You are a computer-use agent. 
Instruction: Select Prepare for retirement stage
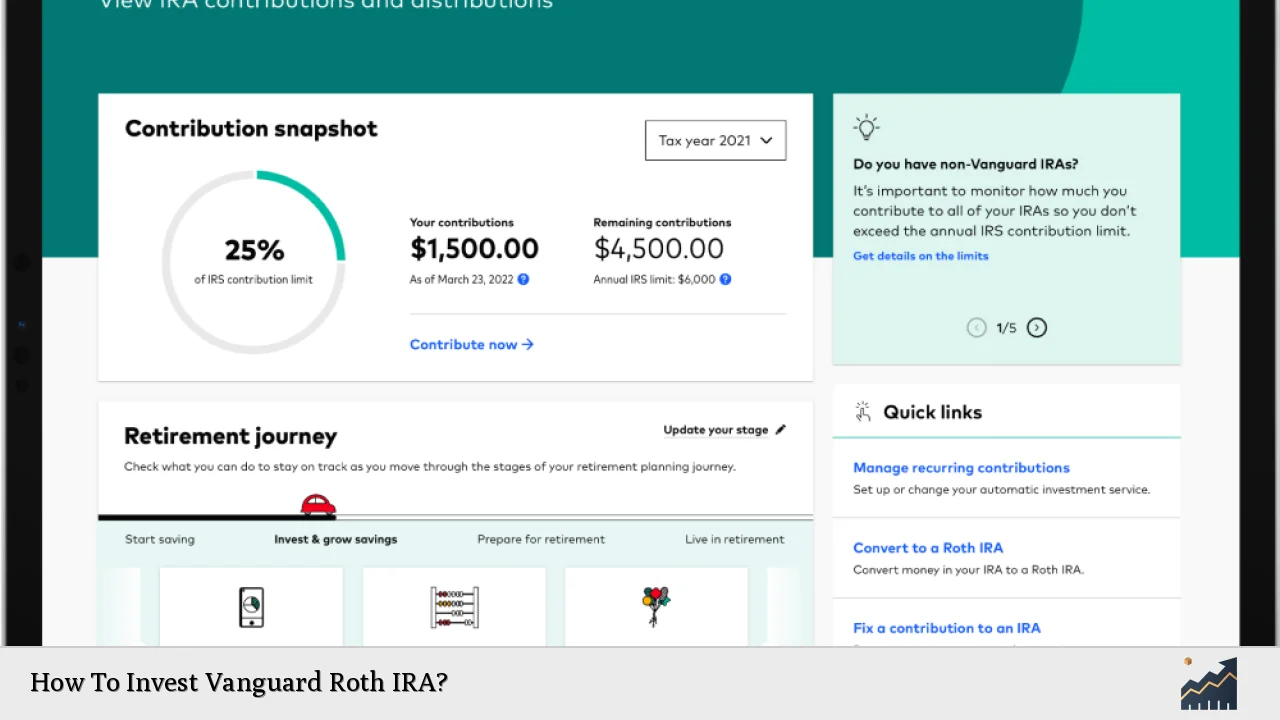(541, 539)
